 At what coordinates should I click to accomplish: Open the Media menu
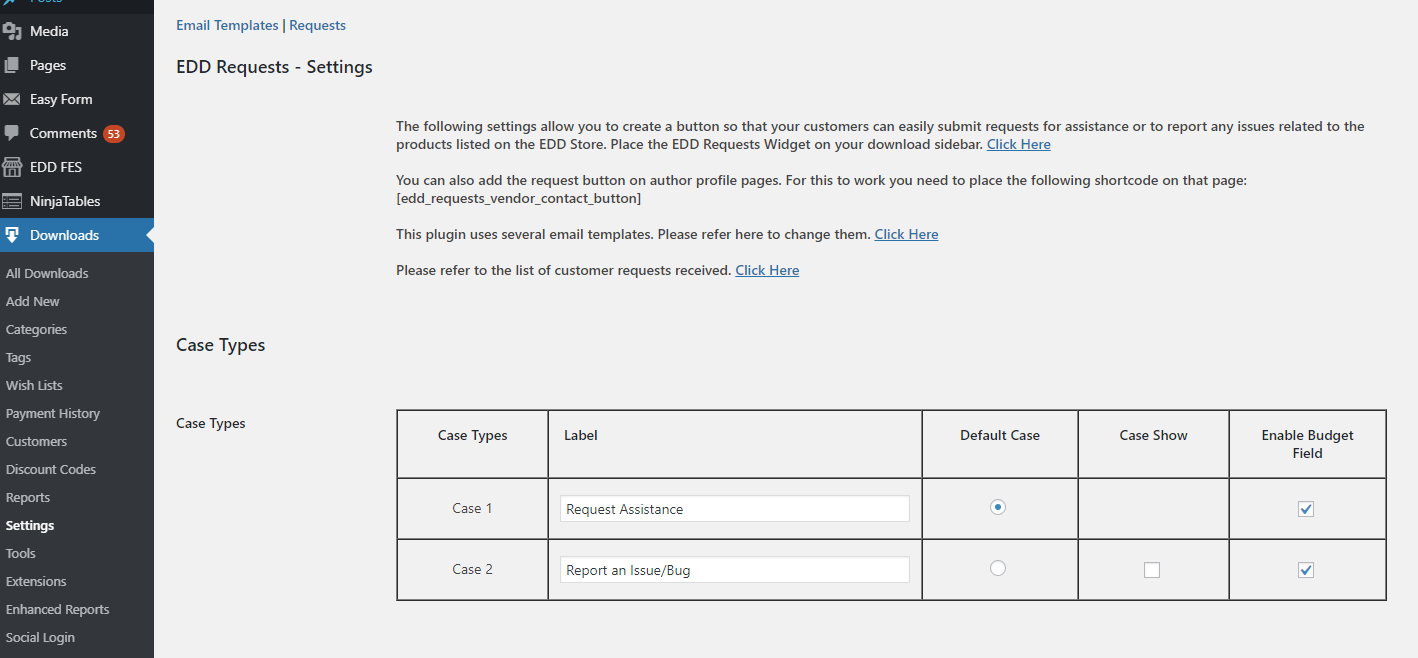pyautogui.click(x=77, y=31)
